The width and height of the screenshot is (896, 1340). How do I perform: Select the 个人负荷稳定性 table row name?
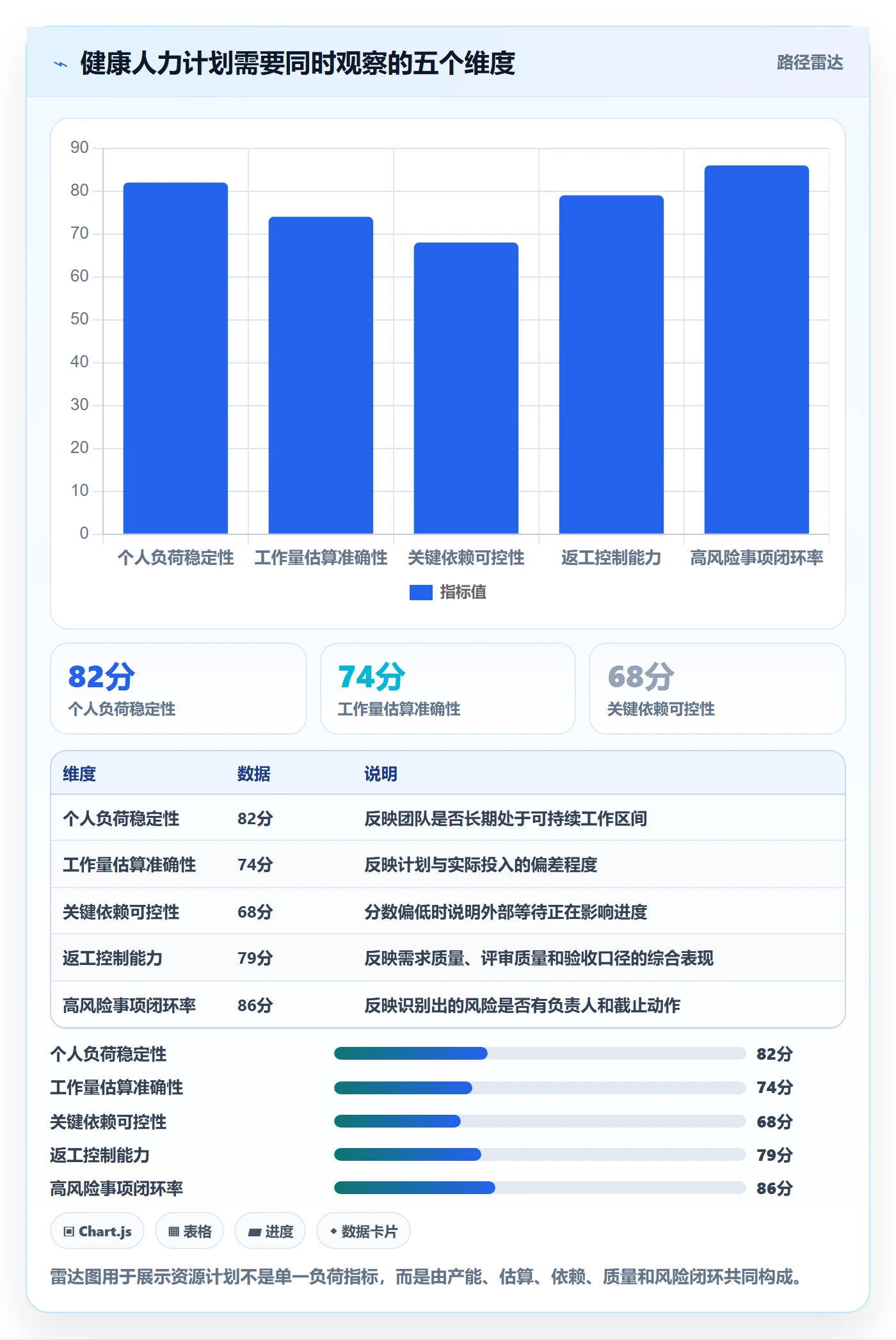point(121,818)
